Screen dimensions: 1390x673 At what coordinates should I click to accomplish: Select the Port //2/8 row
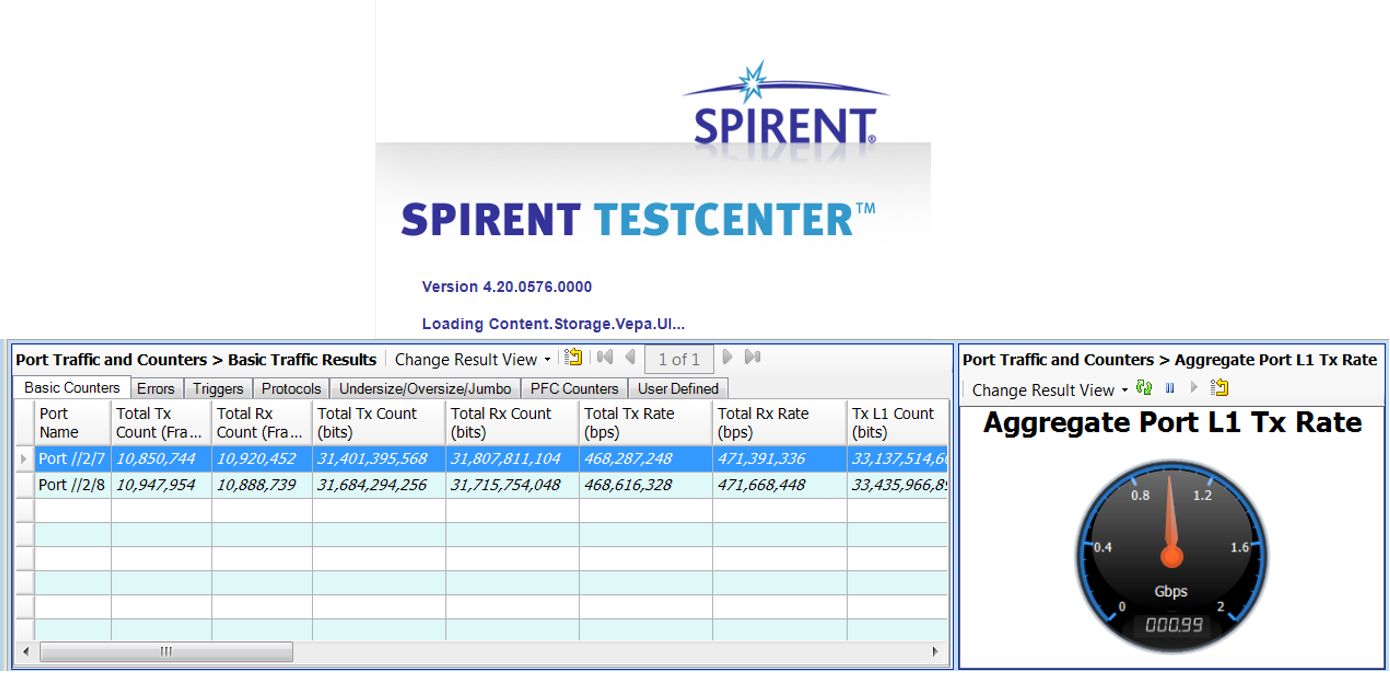coord(481,485)
